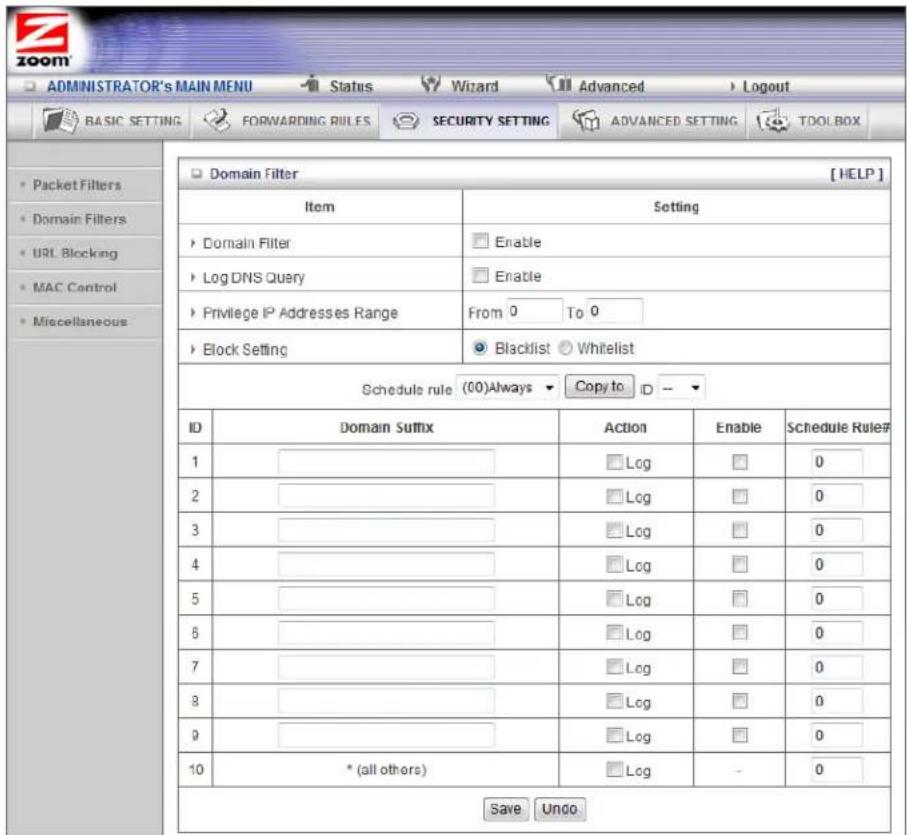This screenshot has height=835, width=907.
Task: Click the Basic Setting book icon
Action: 60,121
